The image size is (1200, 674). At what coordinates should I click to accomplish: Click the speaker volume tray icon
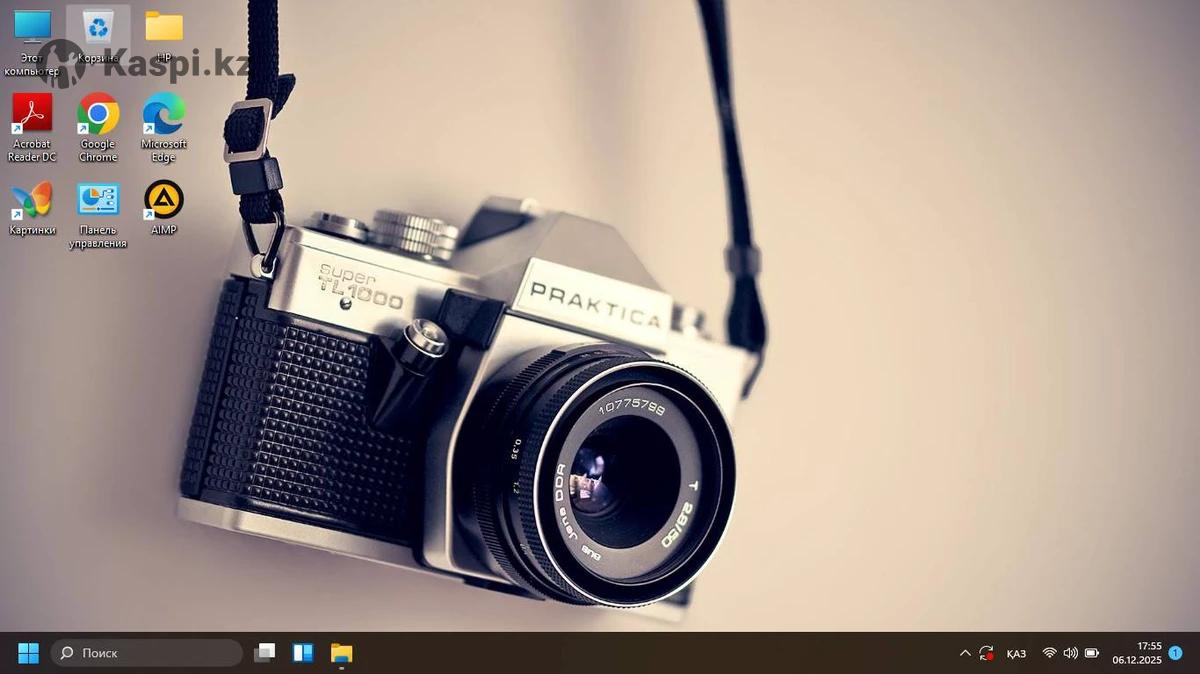[1070, 653]
